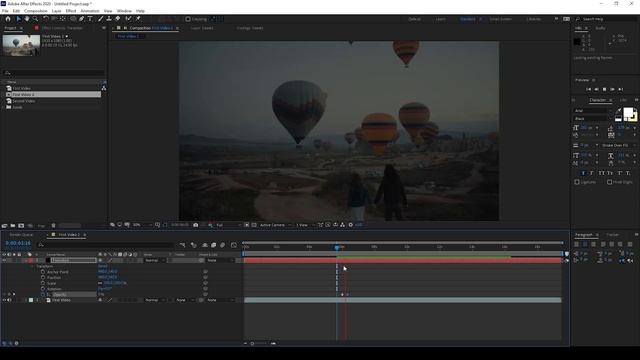
Task: Select the Puppet Pin tool
Action: click(x=138, y=19)
